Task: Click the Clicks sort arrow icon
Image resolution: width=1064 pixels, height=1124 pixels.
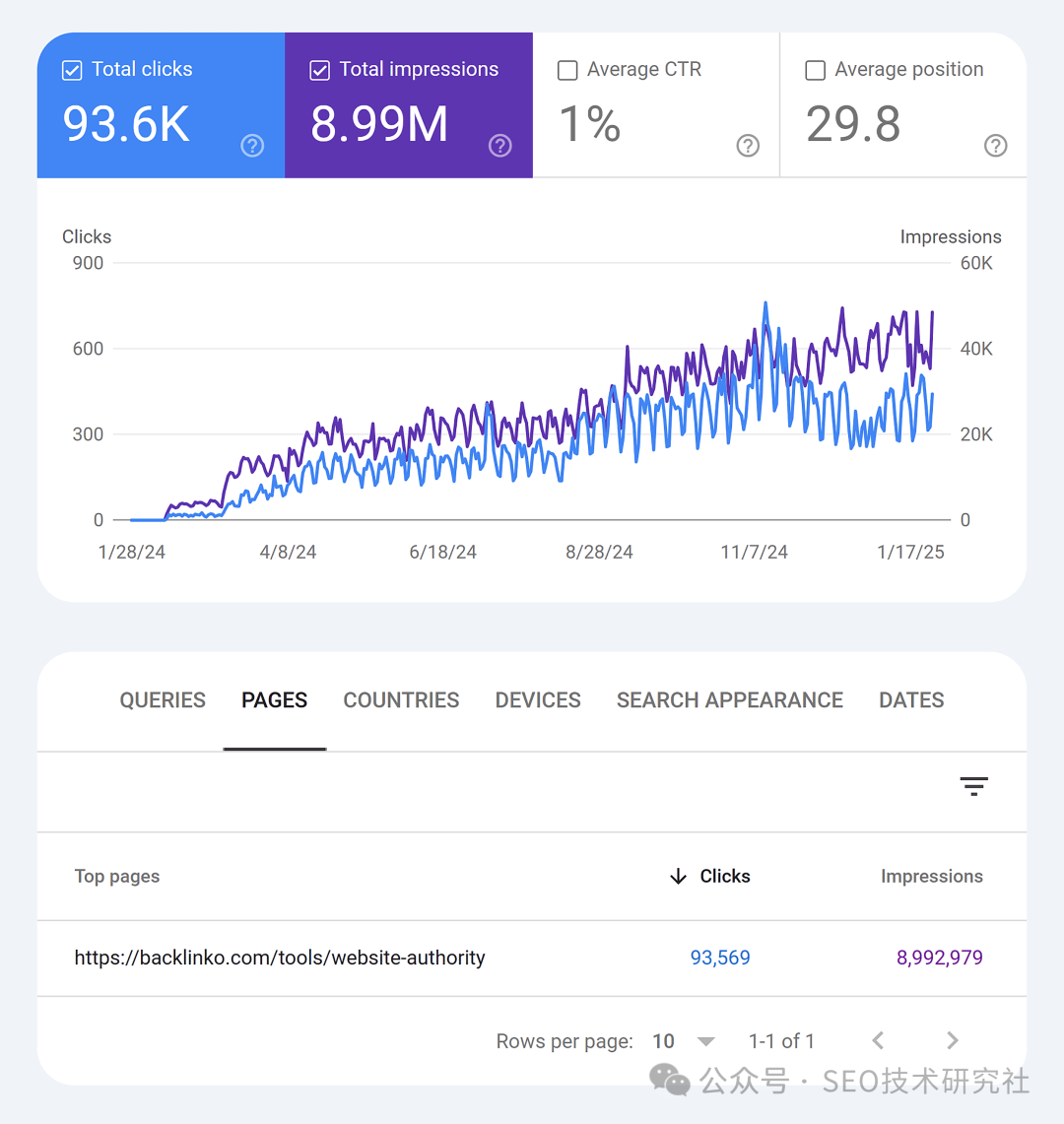Action: [678, 877]
